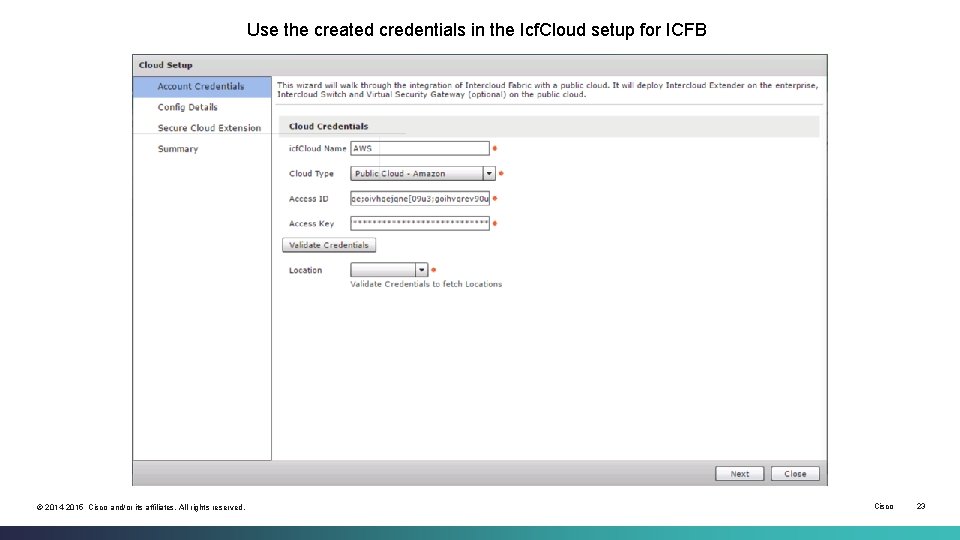The height and width of the screenshot is (540, 960).
Task: Click the required marker next to Cloud Type
Action: (x=501, y=173)
